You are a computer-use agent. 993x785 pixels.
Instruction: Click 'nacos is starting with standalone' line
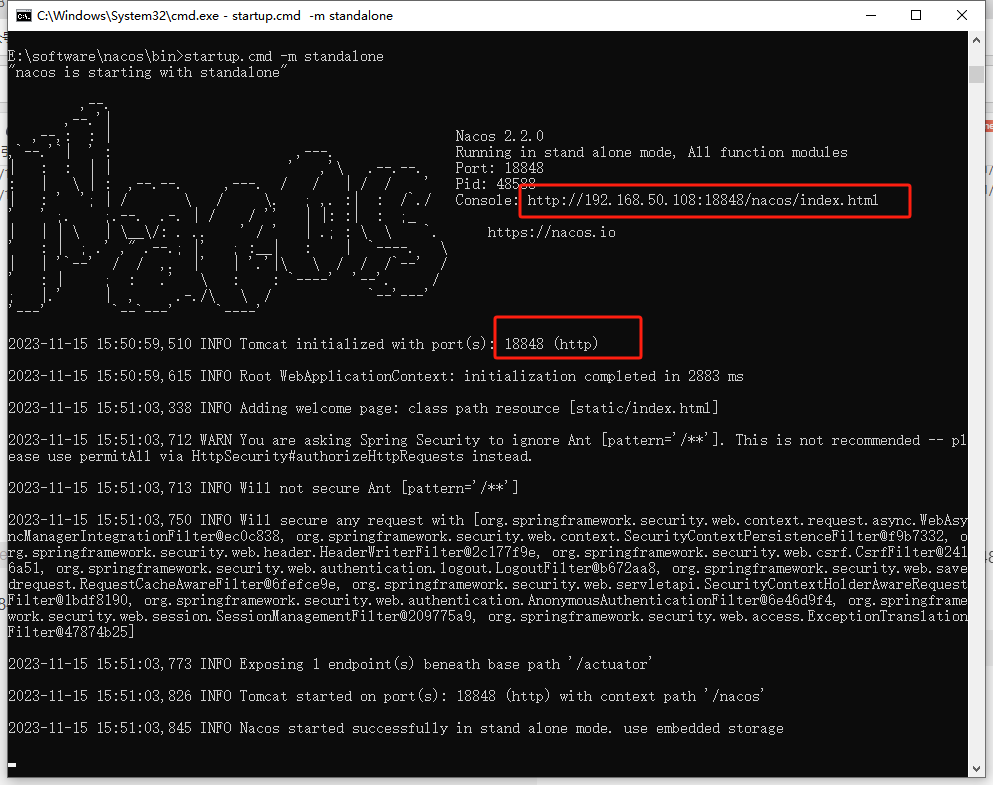[x=148, y=73]
